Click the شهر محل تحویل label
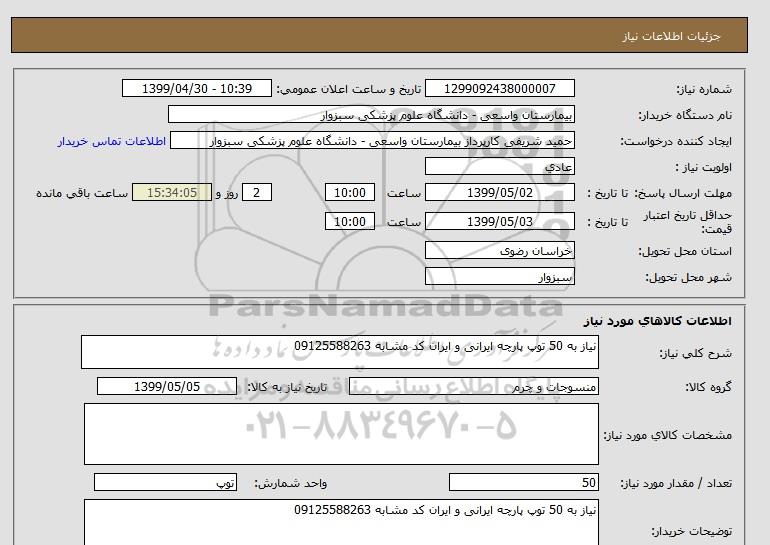Viewport: 770px width, 545px height. coord(688,277)
